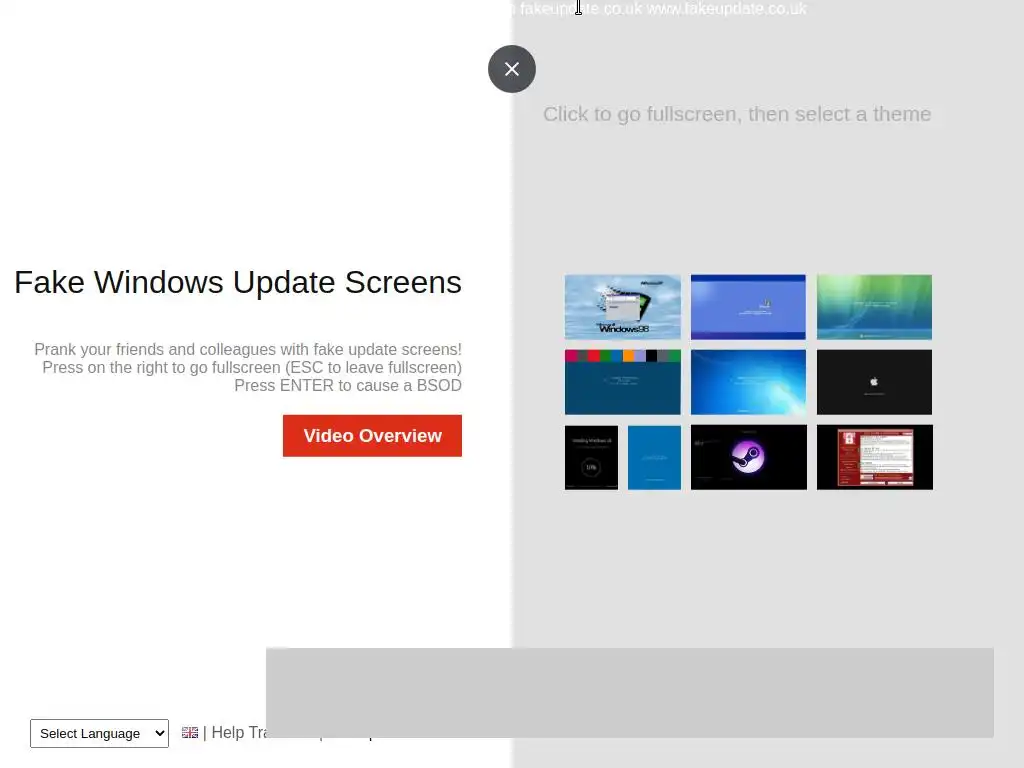Open the Select Language dropdown
The image size is (1024, 768).
[99, 733]
